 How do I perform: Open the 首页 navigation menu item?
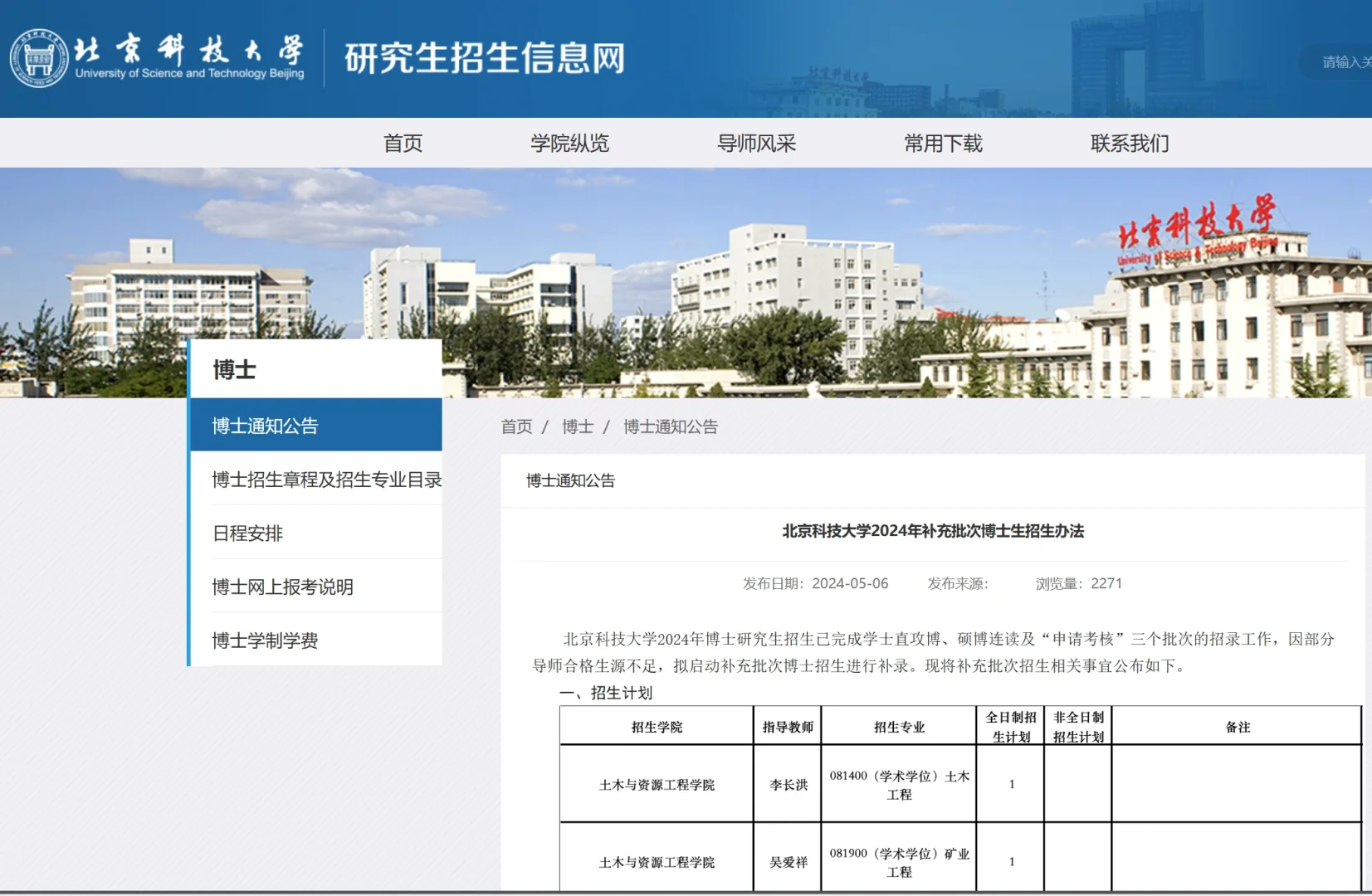tap(403, 144)
